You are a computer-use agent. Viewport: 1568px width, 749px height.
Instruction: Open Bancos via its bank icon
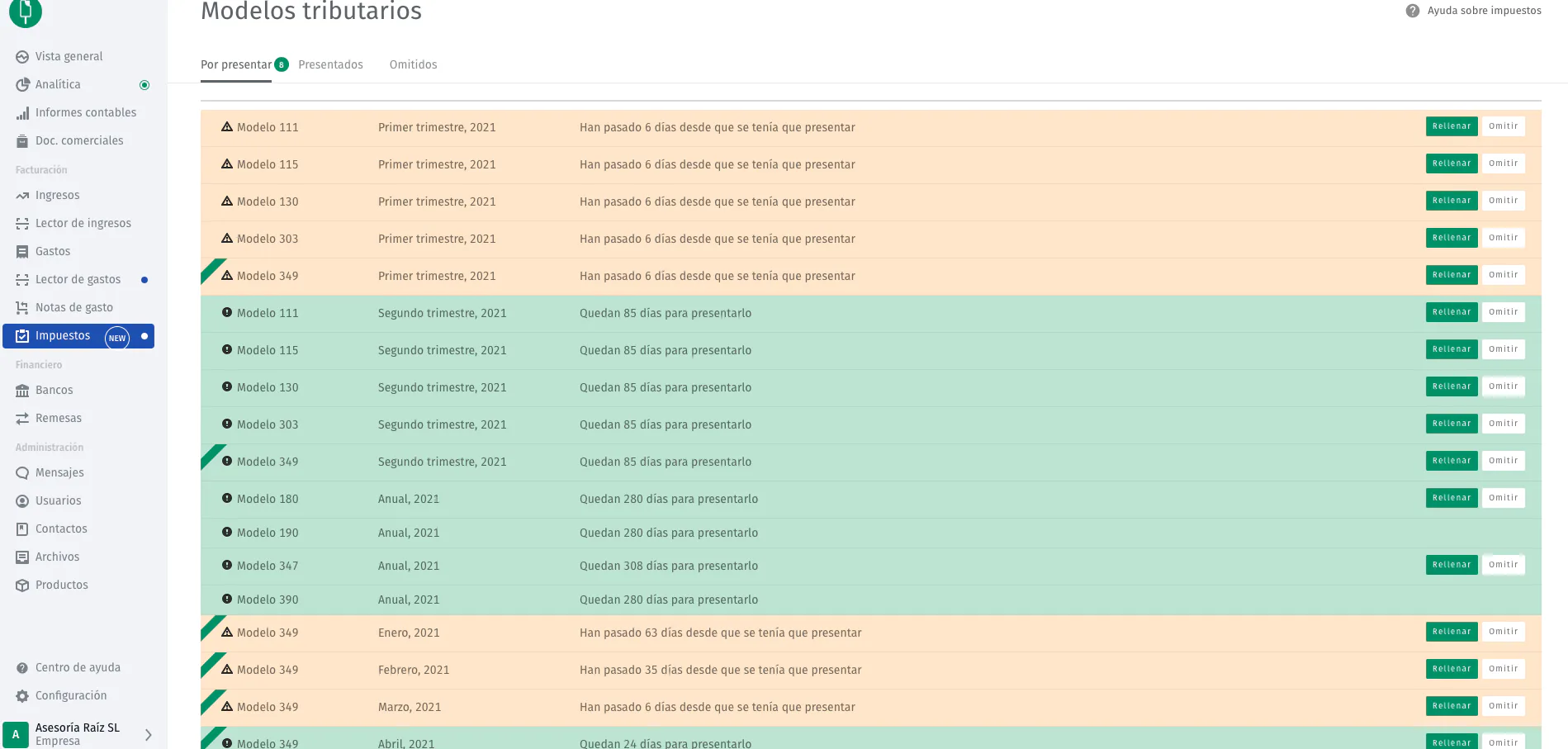point(22,391)
